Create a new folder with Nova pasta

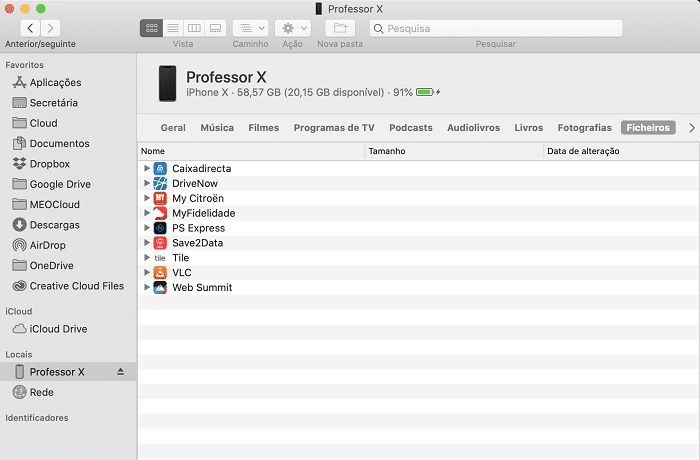340,28
